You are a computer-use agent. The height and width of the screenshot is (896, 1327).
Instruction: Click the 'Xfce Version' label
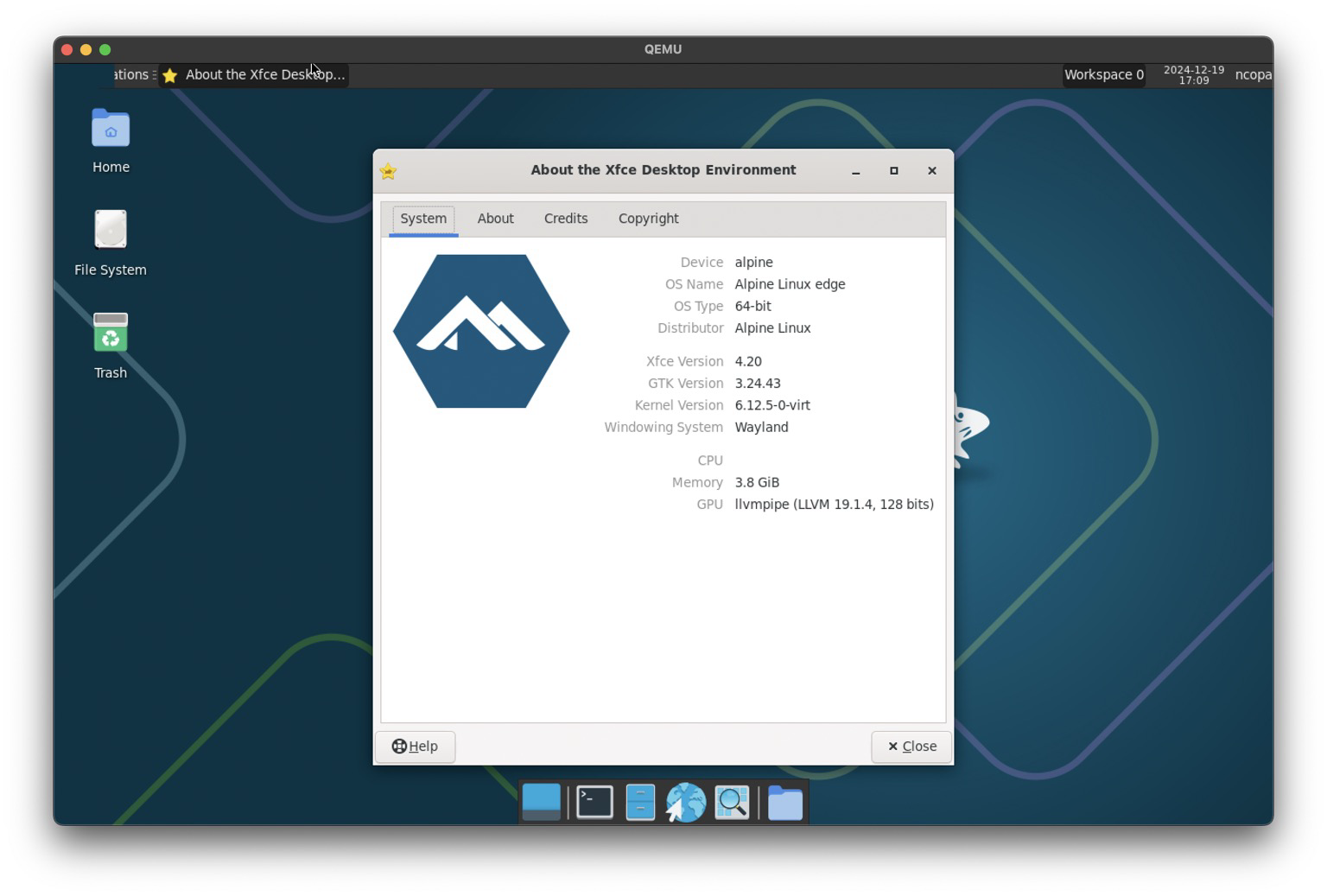coord(685,361)
